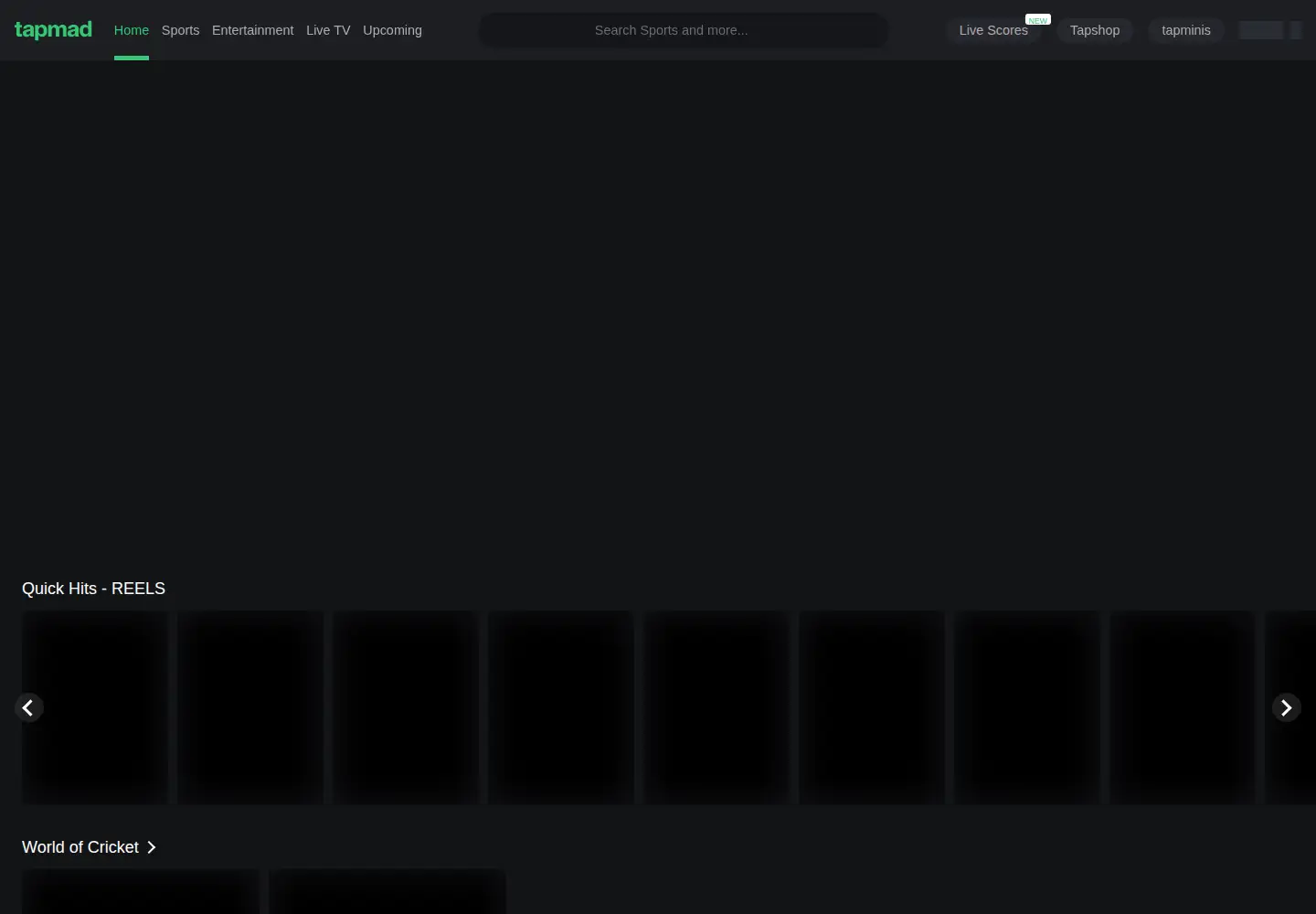Click the Quick Hits - REELS heading
Viewport: 1316px width, 914px height.
pos(93,589)
